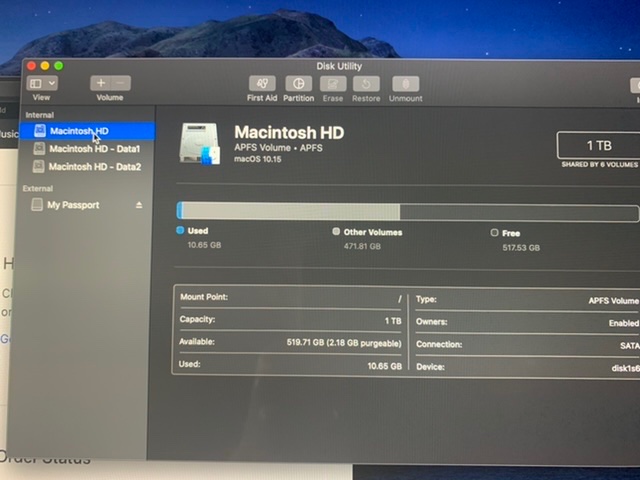Click the Unmount toolbar icon

[x=405, y=84]
